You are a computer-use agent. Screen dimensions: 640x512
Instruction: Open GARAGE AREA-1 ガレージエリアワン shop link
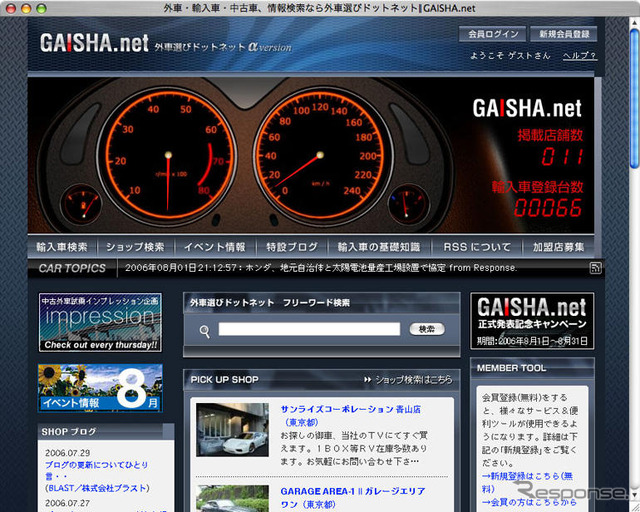click(x=353, y=498)
